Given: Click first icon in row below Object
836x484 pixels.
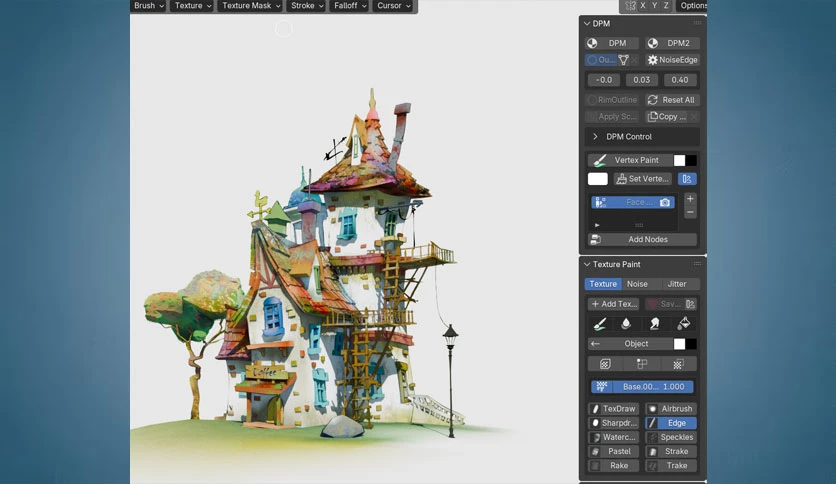Looking at the screenshot, I should [605, 364].
